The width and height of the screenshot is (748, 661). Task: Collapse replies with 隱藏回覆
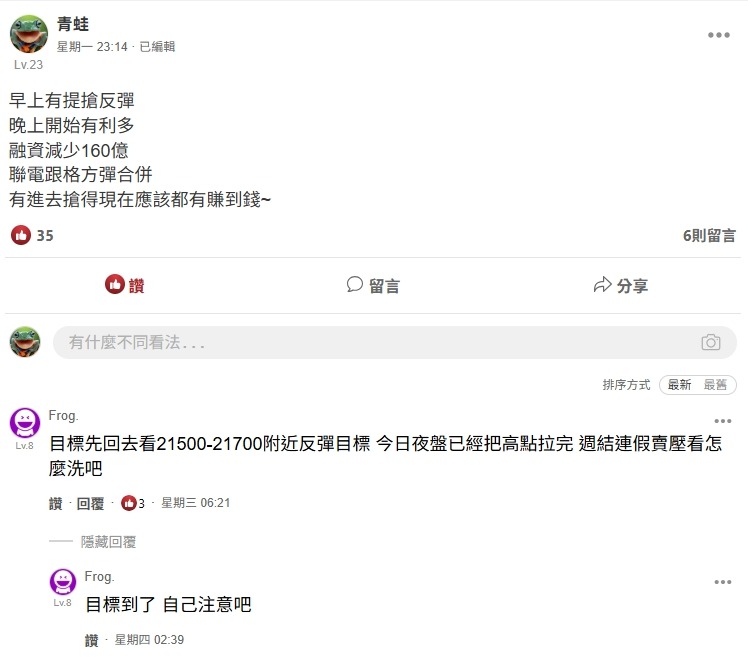pos(108,542)
